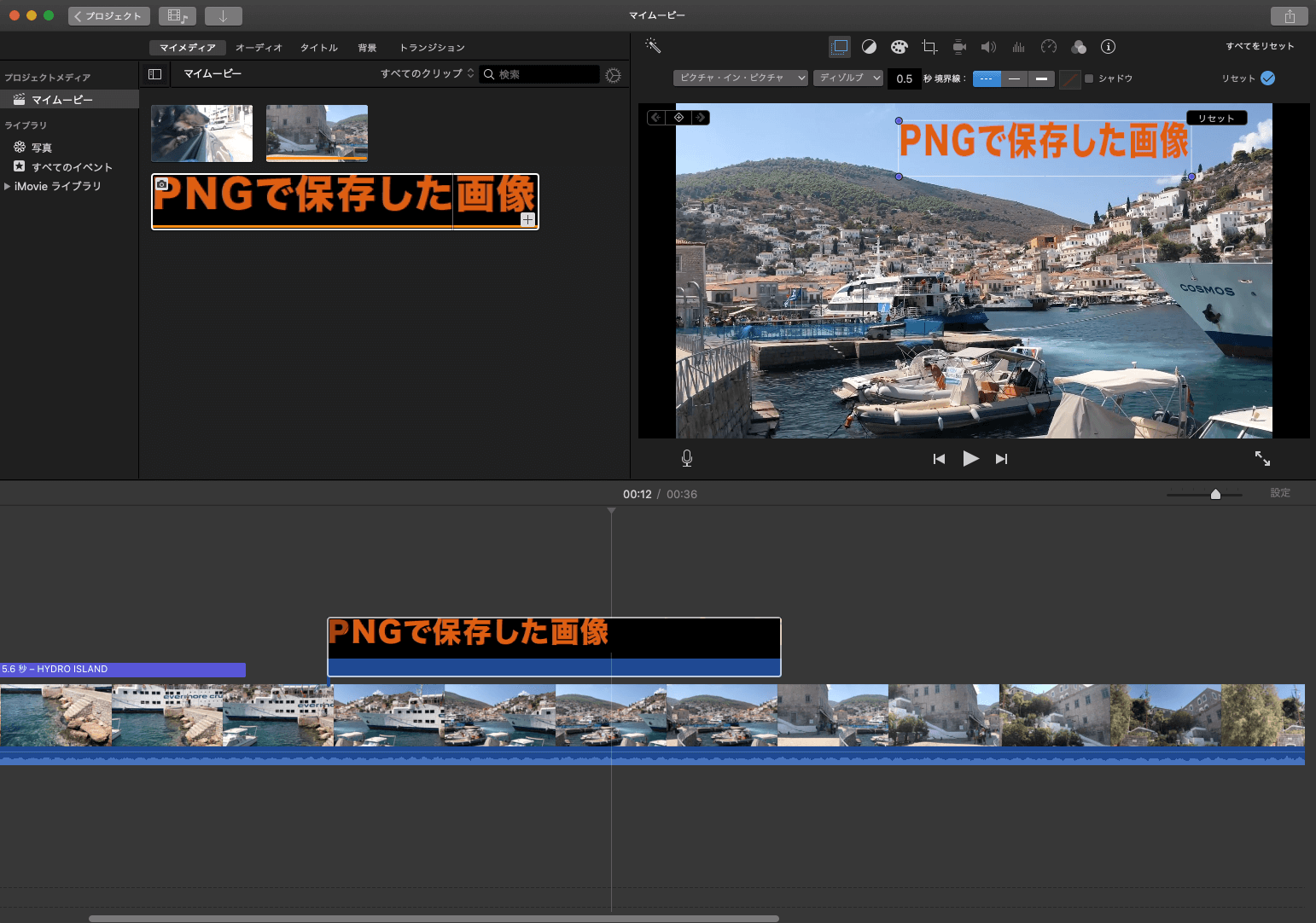The height and width of the screenshot is (923, 1316).
Task: Select the crop tool icon
Action: click(929, 47)
